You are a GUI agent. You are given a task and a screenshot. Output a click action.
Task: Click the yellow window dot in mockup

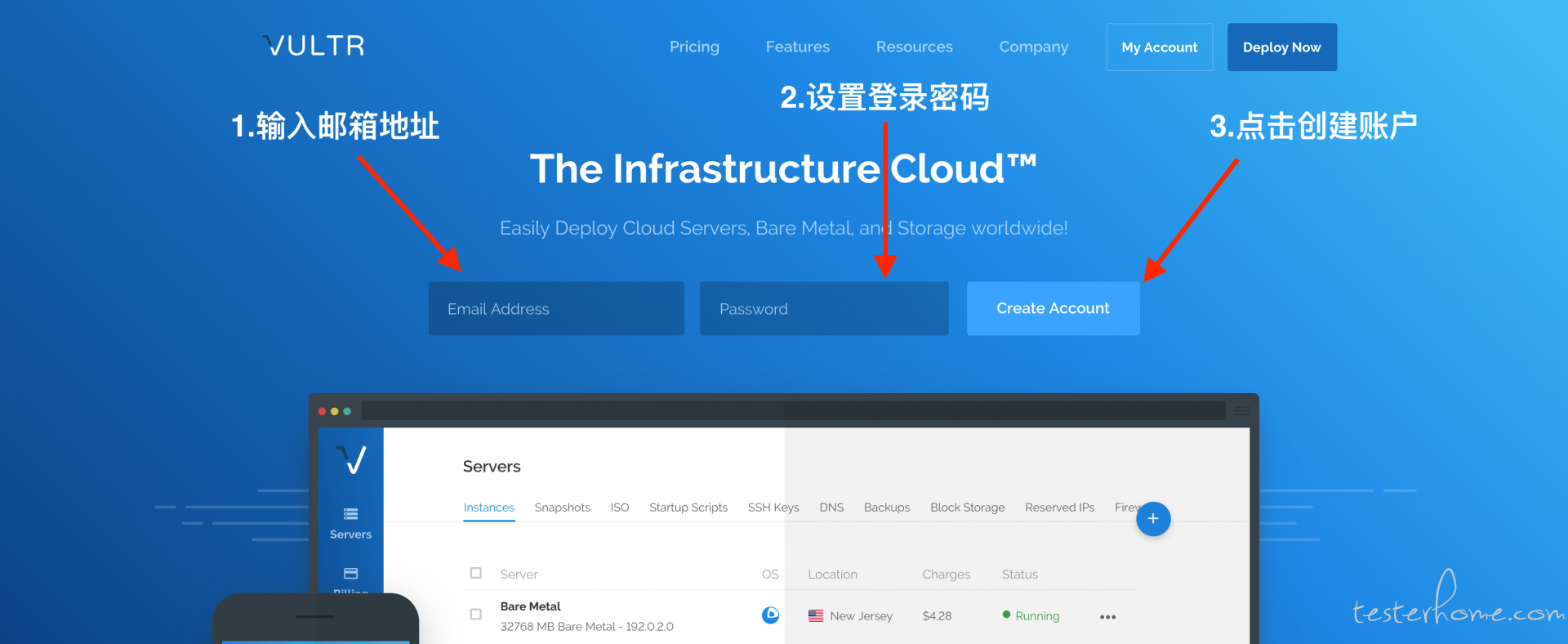click(x=334, y=411)
